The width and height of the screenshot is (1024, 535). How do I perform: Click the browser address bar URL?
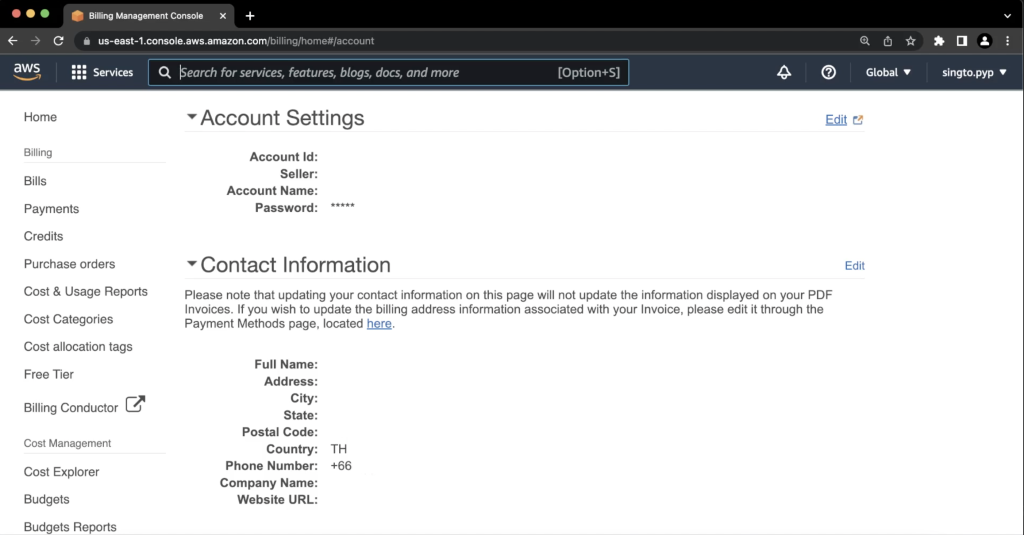click(x=236, y=41)
